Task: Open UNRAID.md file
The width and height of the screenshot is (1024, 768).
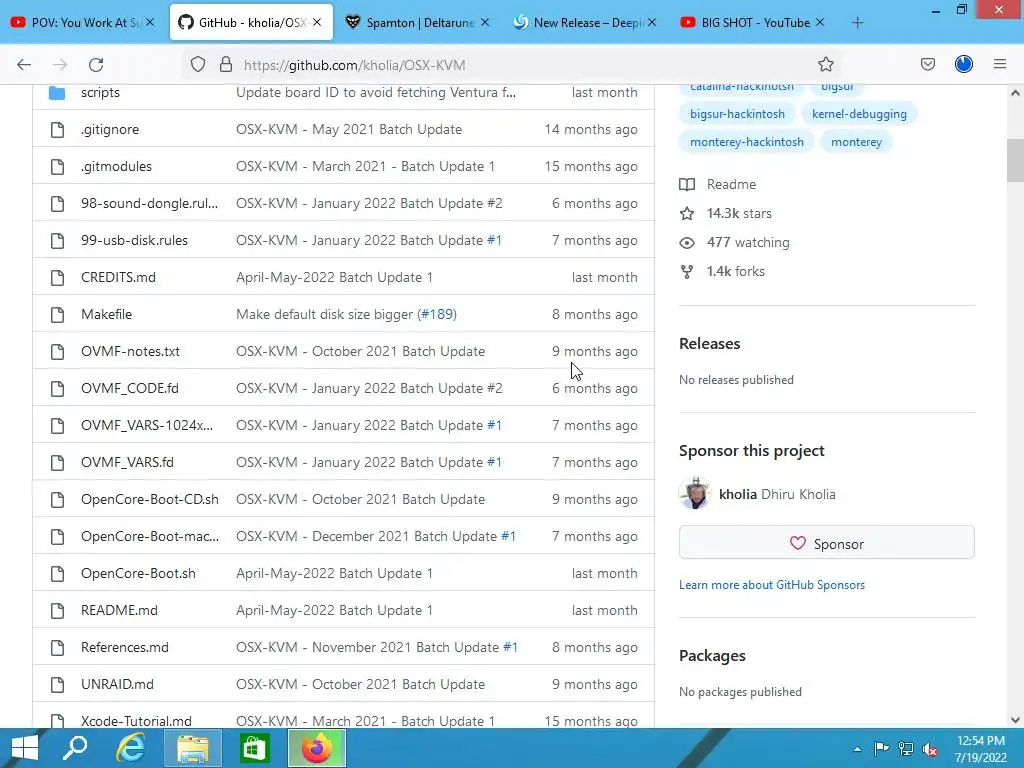Action: (x=118, y=684)
